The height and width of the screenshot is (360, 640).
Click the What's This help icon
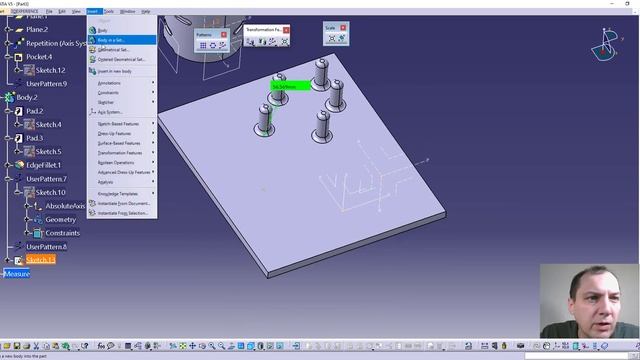click(x=84, y=346)
